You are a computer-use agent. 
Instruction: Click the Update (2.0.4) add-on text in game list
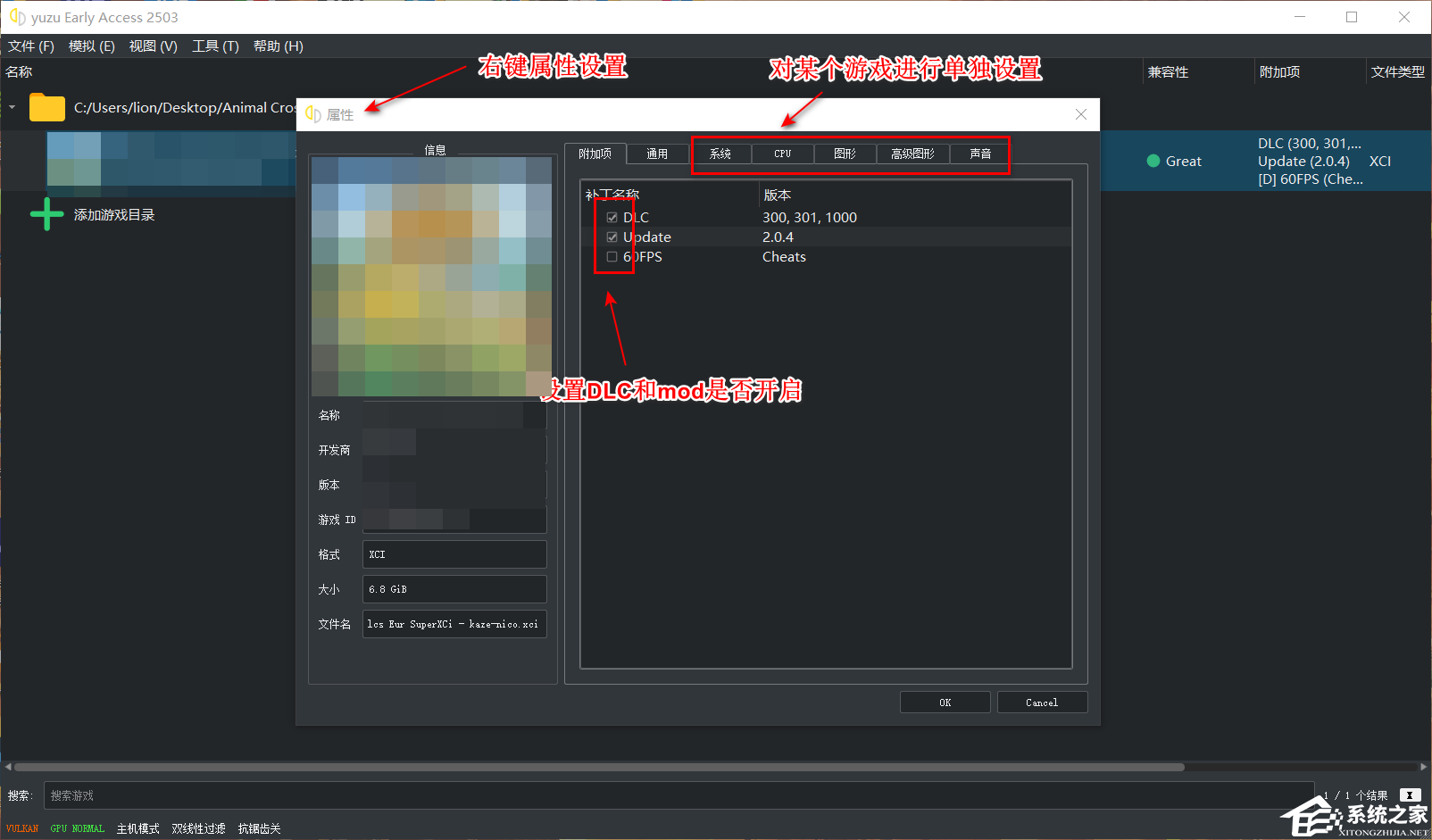(1303, 162)
